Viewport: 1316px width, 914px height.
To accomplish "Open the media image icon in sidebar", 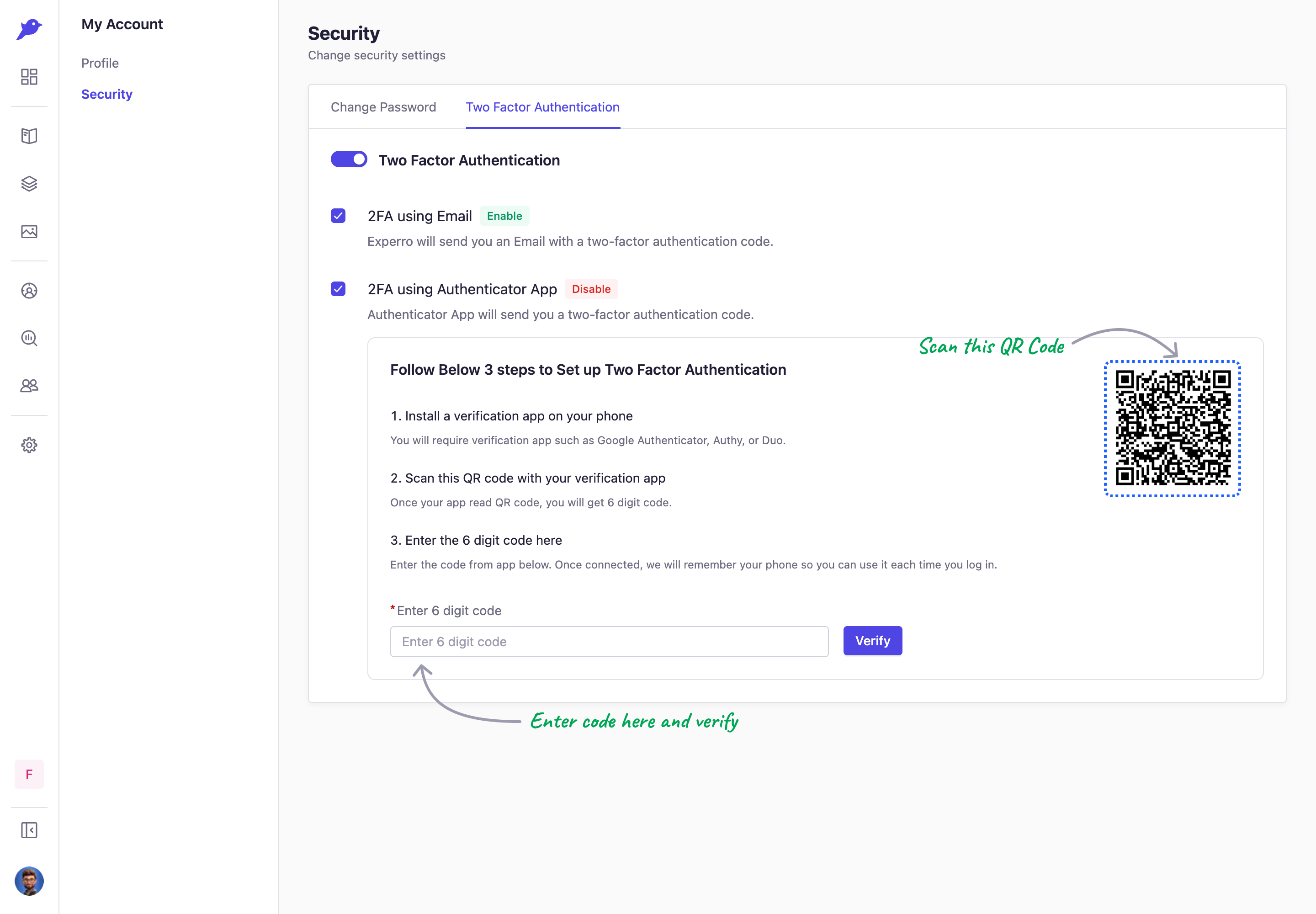I will tap(29, 231).
